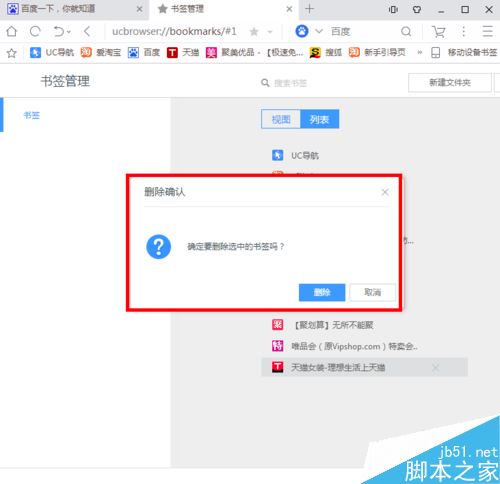
Task: Open the shopping cart icon
Action: coord(439,32)
